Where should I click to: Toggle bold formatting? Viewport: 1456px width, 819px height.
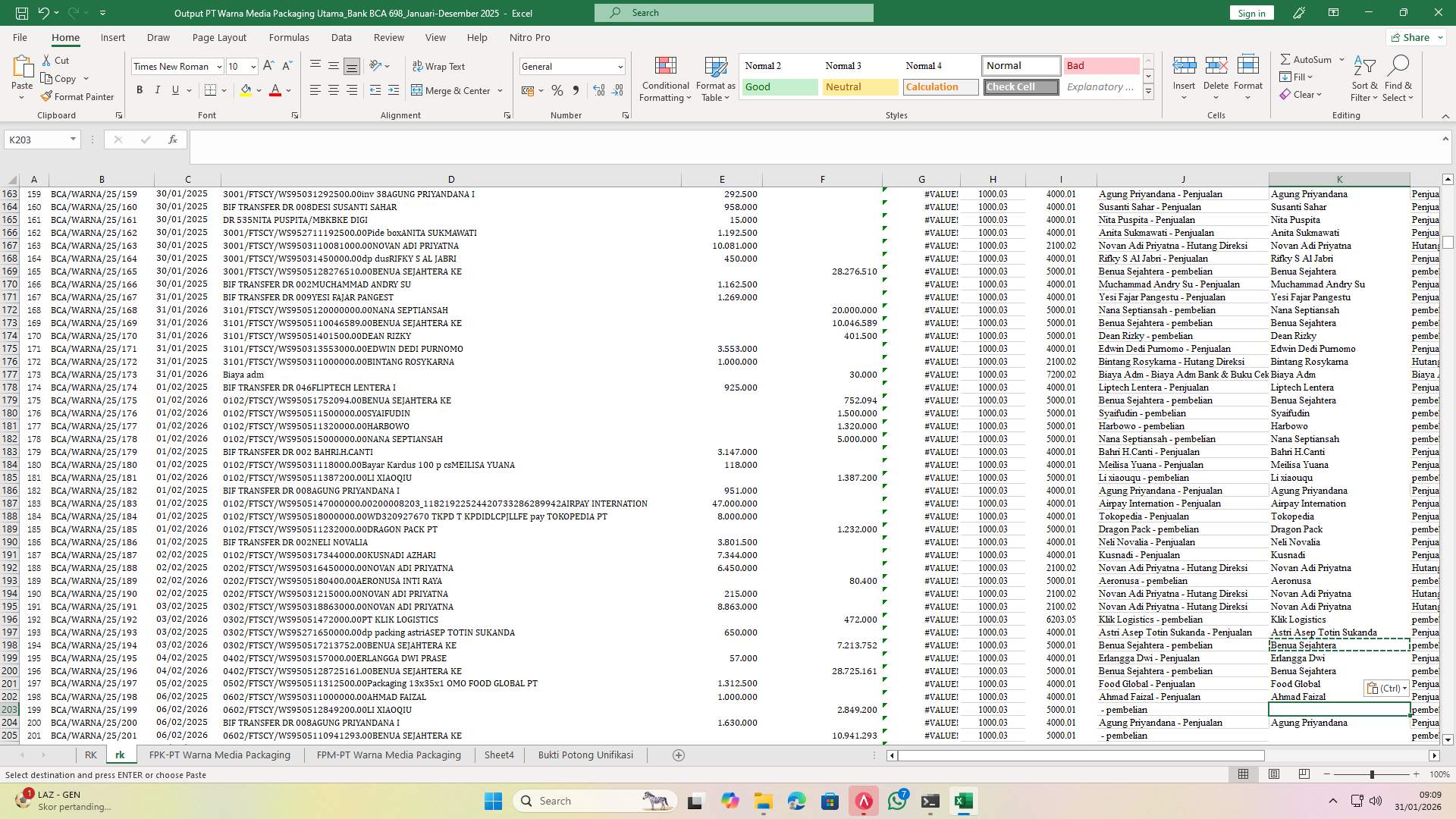pyautogui.click(x=140, y=89)
